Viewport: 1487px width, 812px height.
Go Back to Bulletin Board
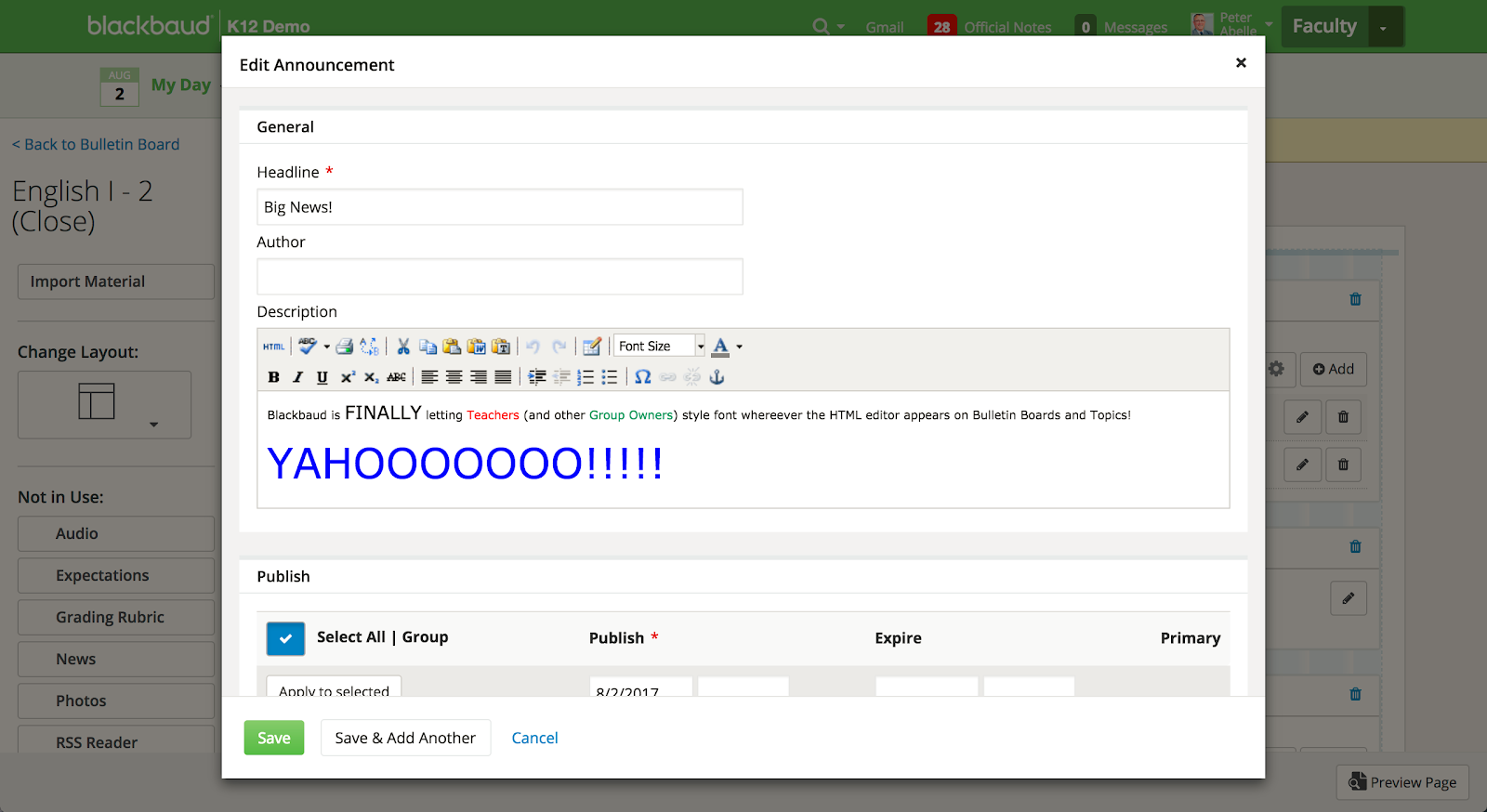96,144
